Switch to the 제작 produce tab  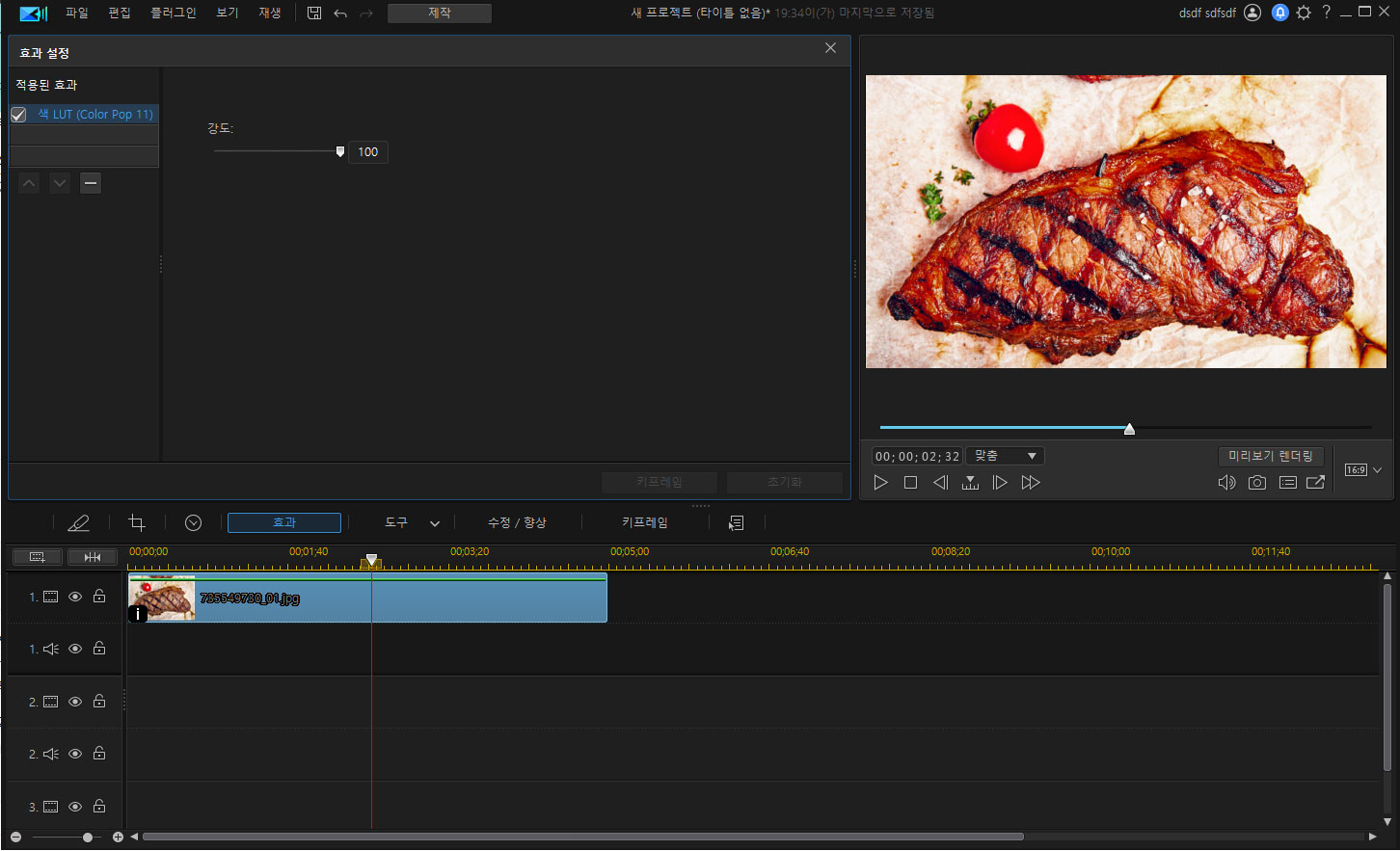(x=440, y=13)
